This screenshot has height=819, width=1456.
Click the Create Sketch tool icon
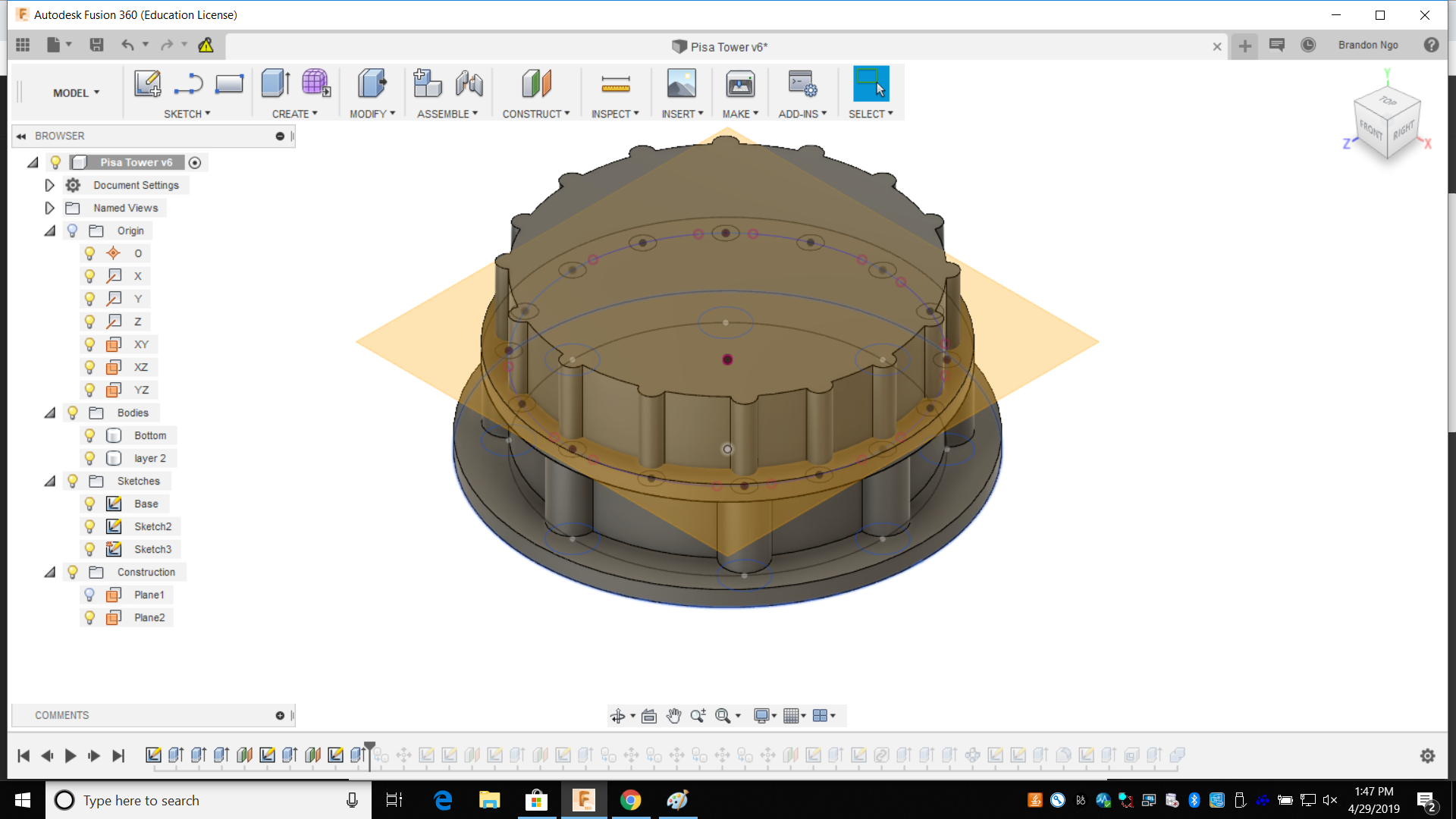(x=147, y=83)
